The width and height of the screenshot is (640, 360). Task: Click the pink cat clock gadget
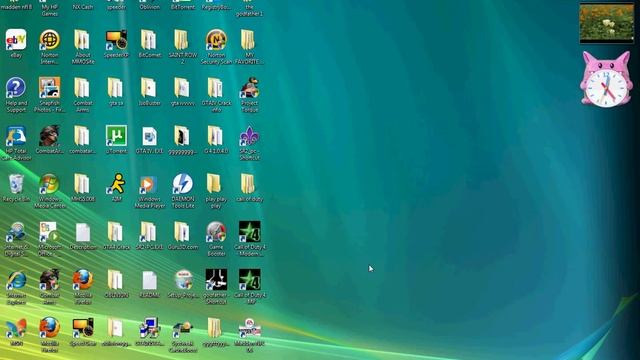coord(607,79)
